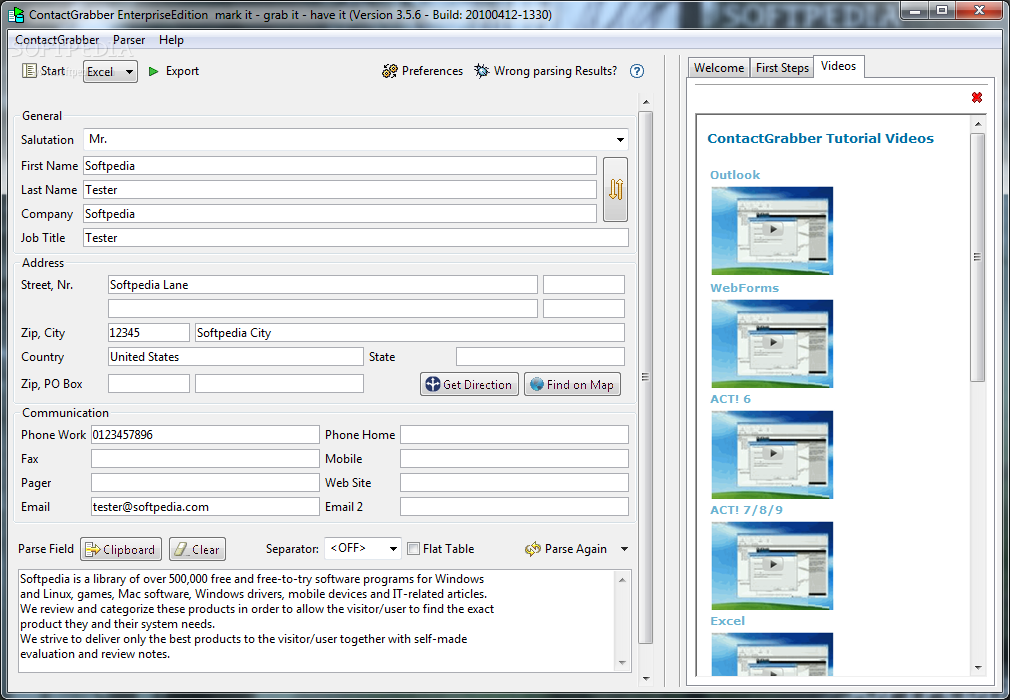Click the Mobile input field
Screen dimensions: 1010x700
pos(514,459)
